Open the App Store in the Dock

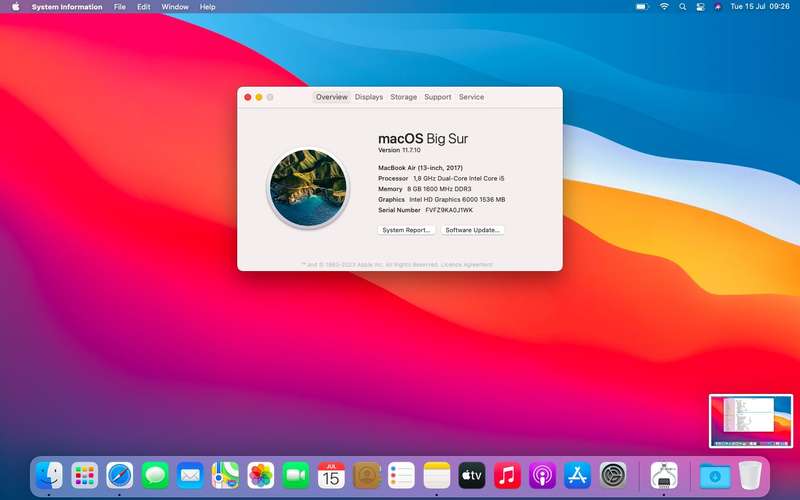[x=578, y=476]
